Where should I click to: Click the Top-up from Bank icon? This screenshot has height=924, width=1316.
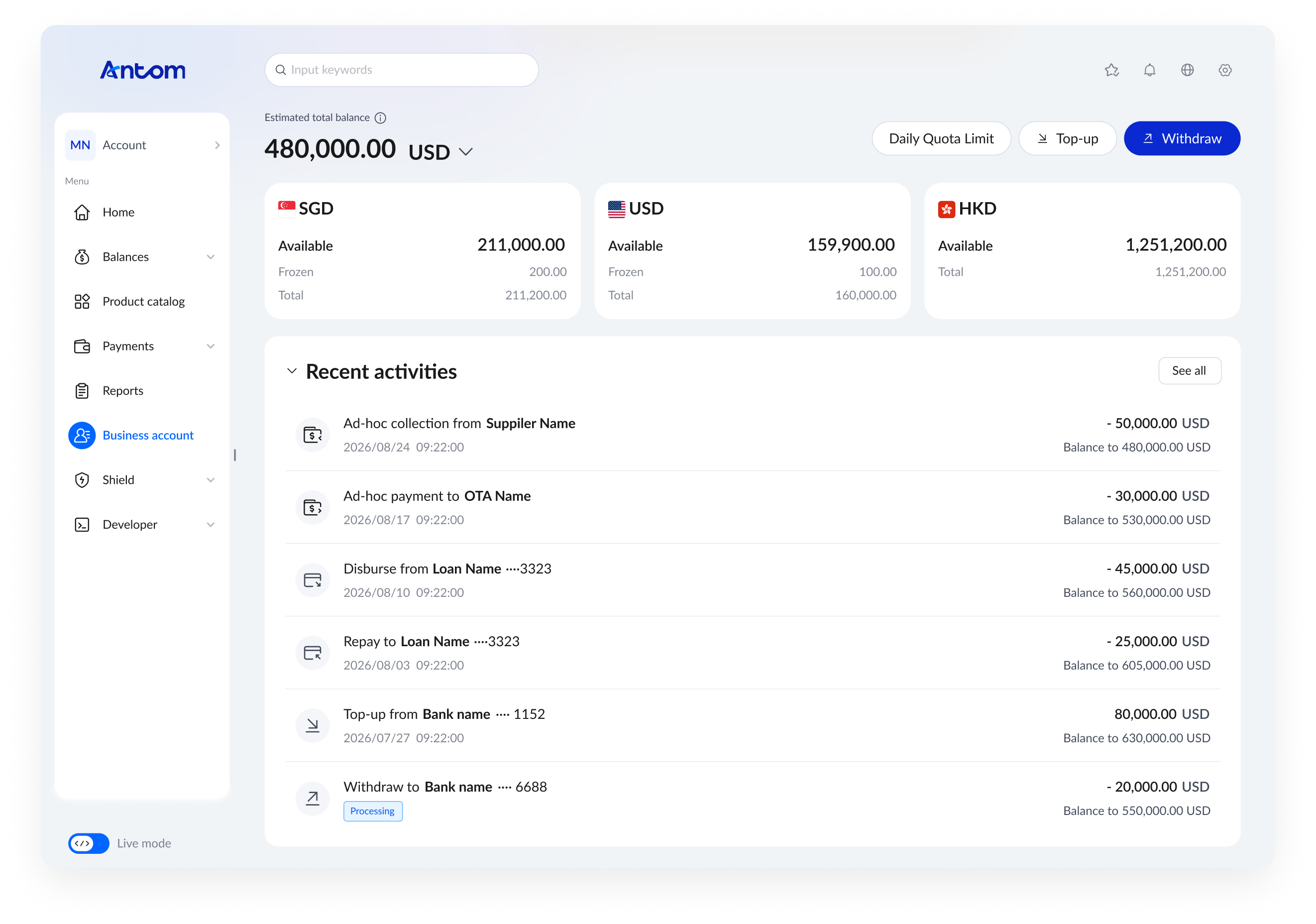[x=313, y=726]
